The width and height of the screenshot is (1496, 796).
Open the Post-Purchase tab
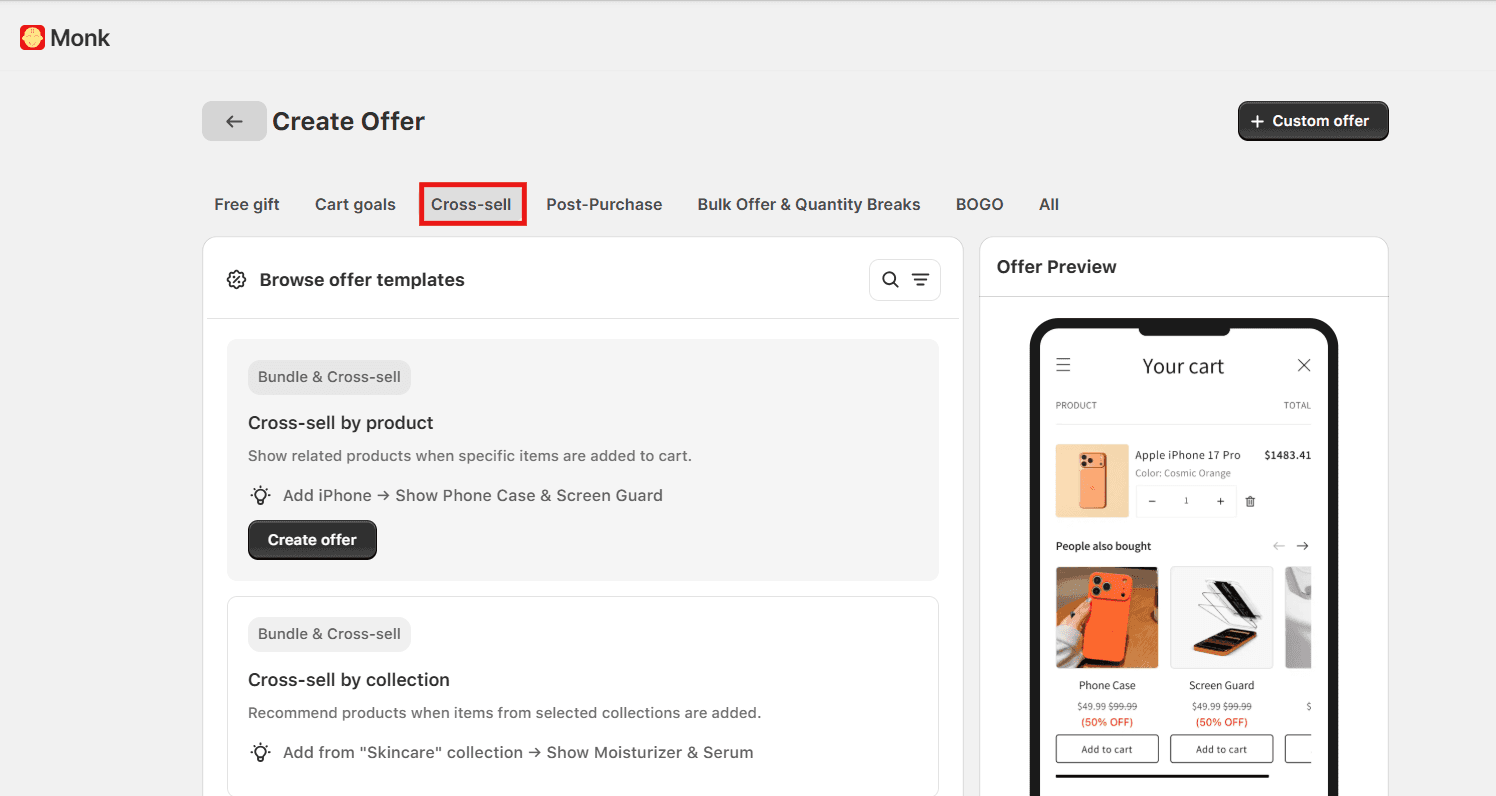tap(604, 204)
